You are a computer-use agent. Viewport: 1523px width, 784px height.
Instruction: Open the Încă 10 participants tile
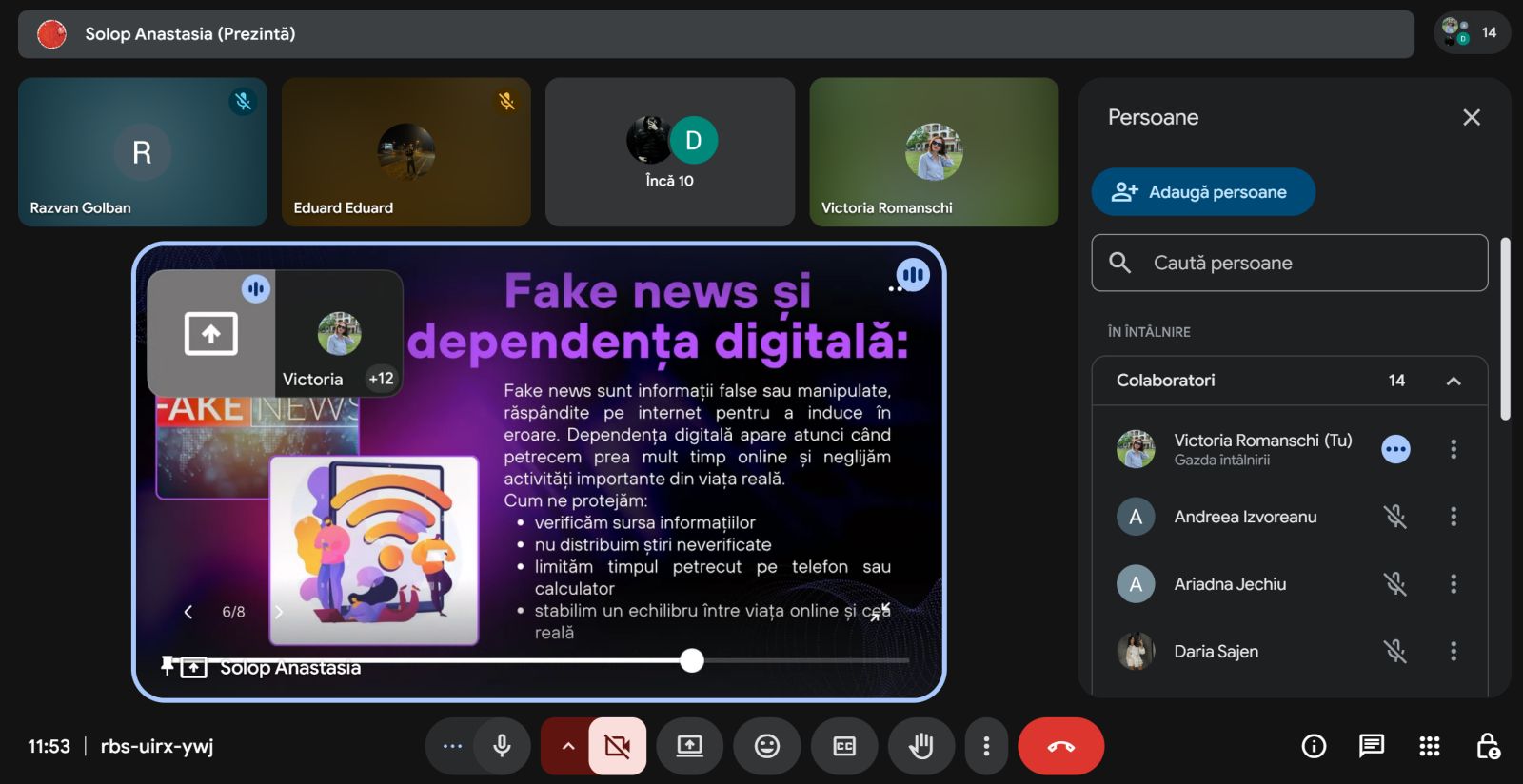pyautogui.click(x=670, y=152)
